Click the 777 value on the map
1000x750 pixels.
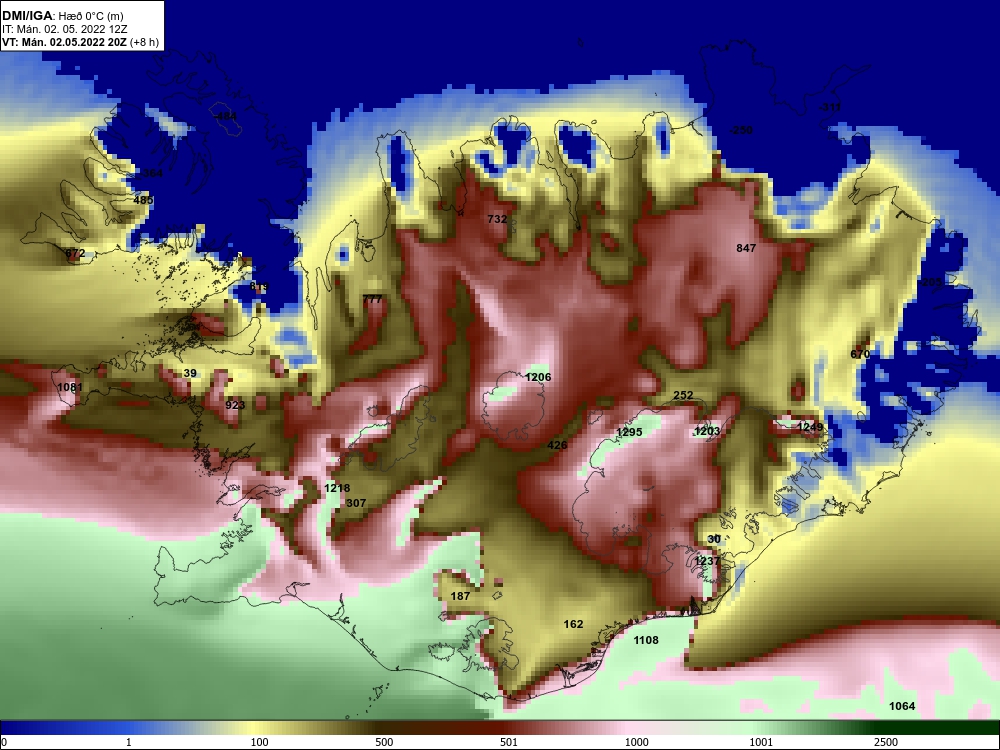click(372, 299)
